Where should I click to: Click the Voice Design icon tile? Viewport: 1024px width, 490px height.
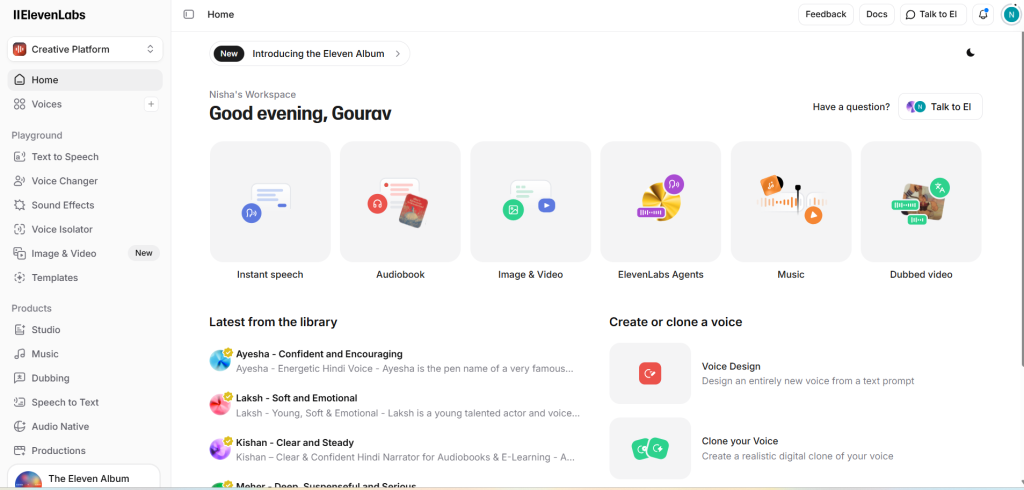tap(650, 374)
